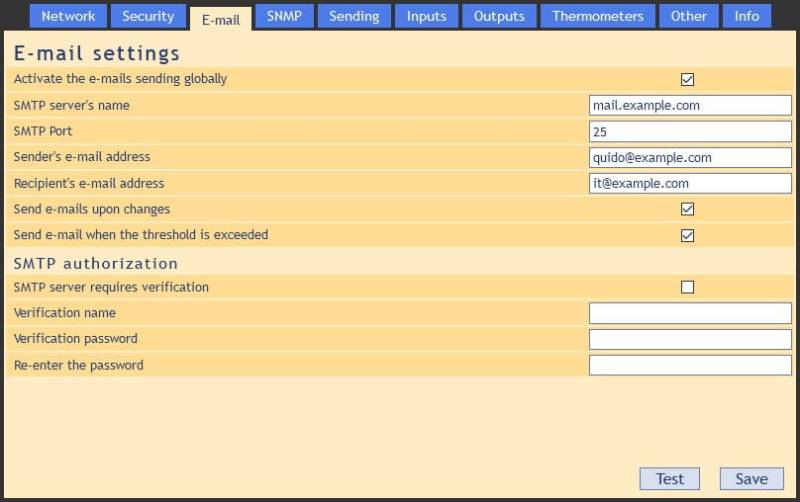Click the Verification name input box
This screenshot has width=800, height=502.
(x=690, y=314)
